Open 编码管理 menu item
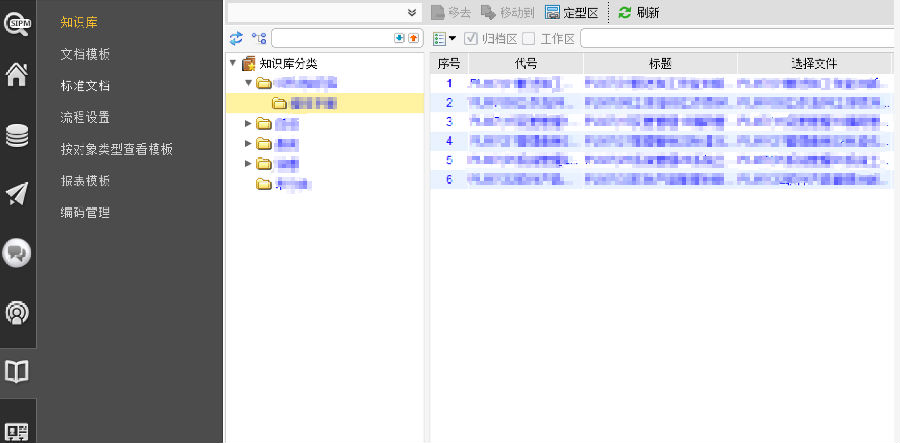The width and height of the screenshot is (900, 443). pos(85,212)
